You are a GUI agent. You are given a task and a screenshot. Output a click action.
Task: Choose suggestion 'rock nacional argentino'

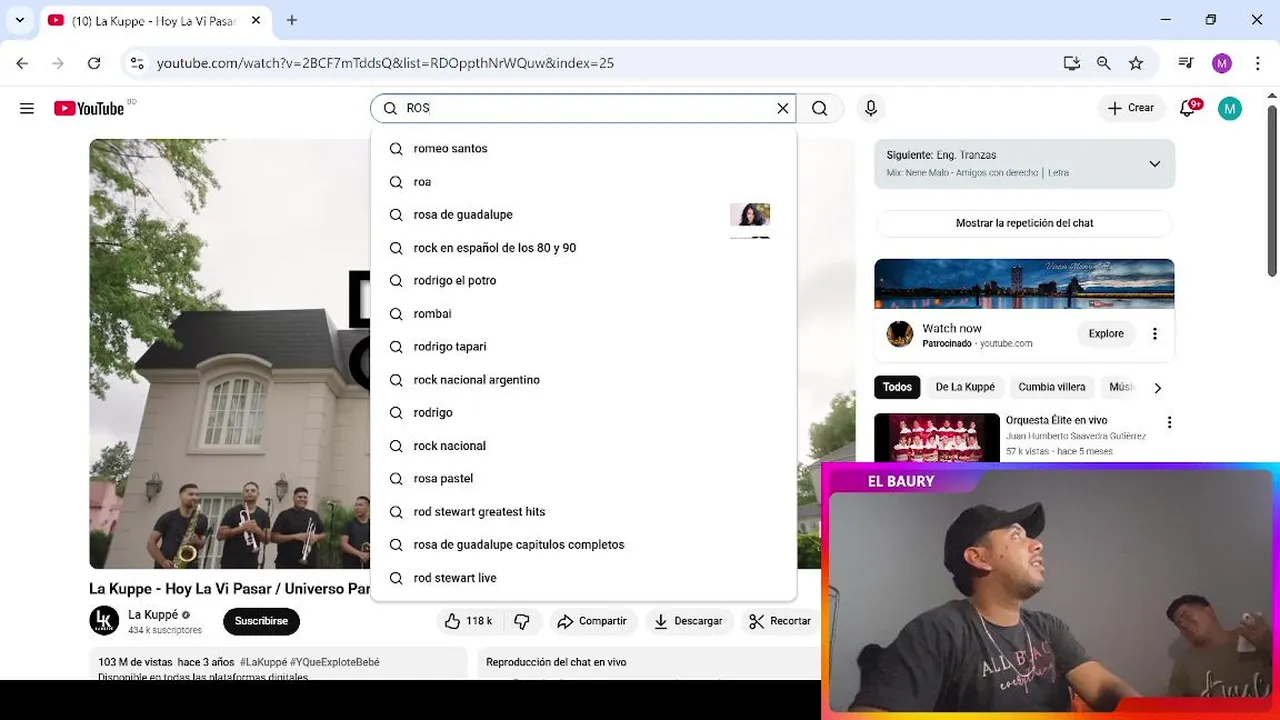(583, 379)
